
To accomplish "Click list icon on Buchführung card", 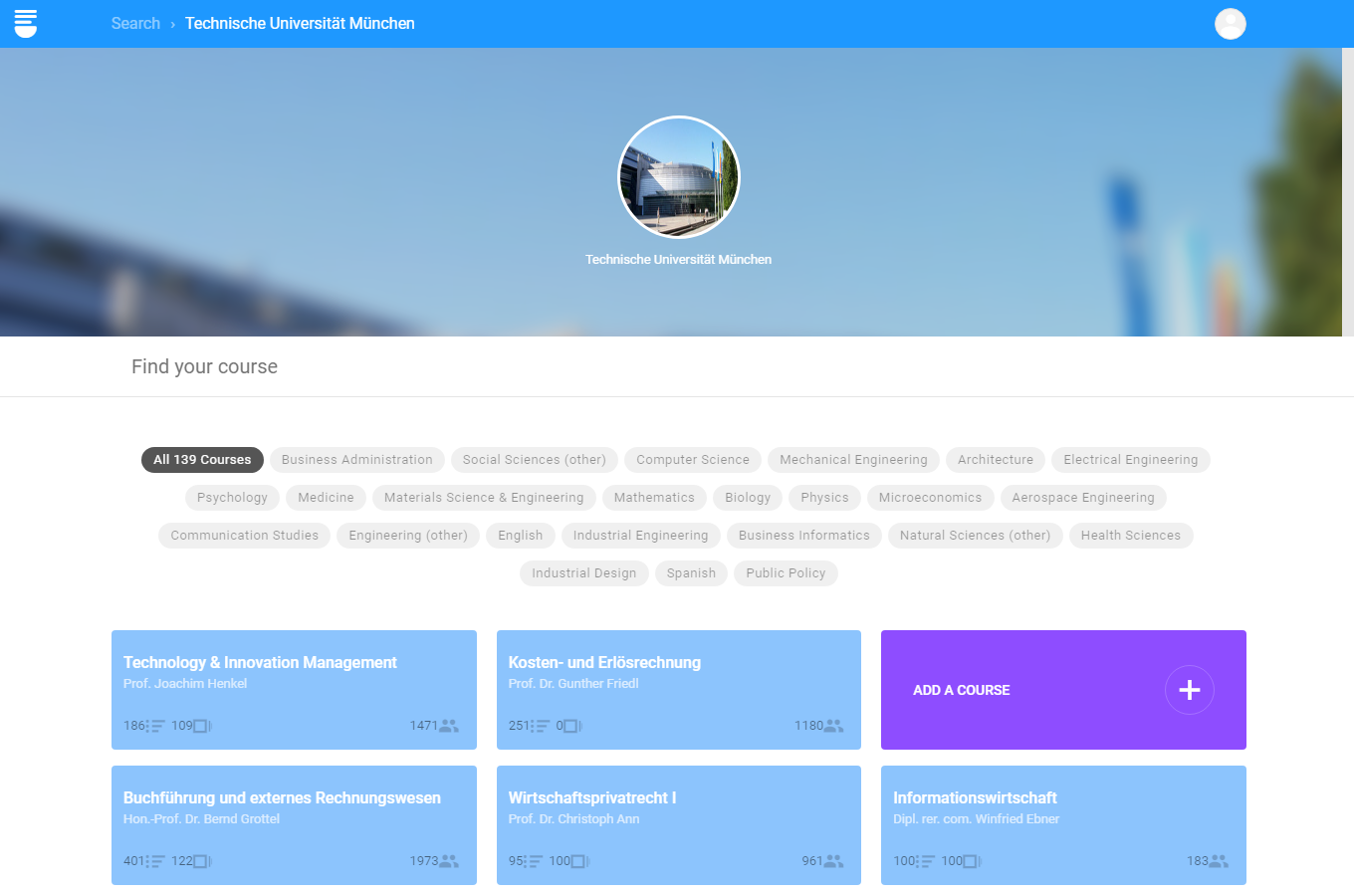I will 156,861.
